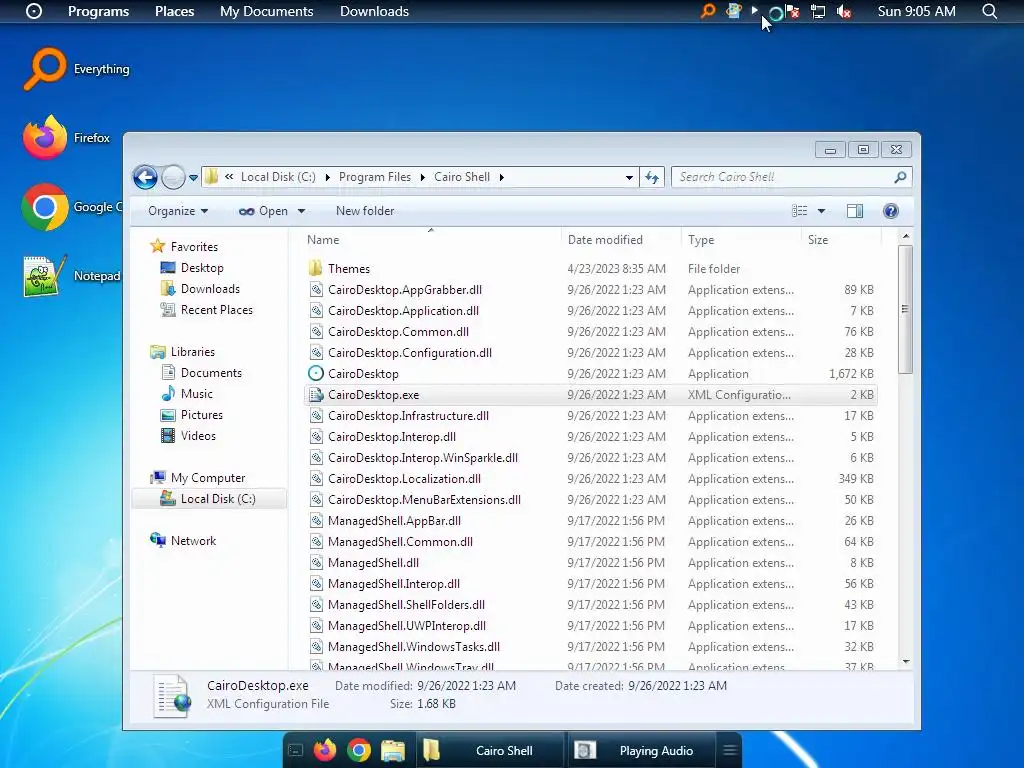Open Explorer help
The width and height of the screenshot is (1024, 768).
pos(891,211)
